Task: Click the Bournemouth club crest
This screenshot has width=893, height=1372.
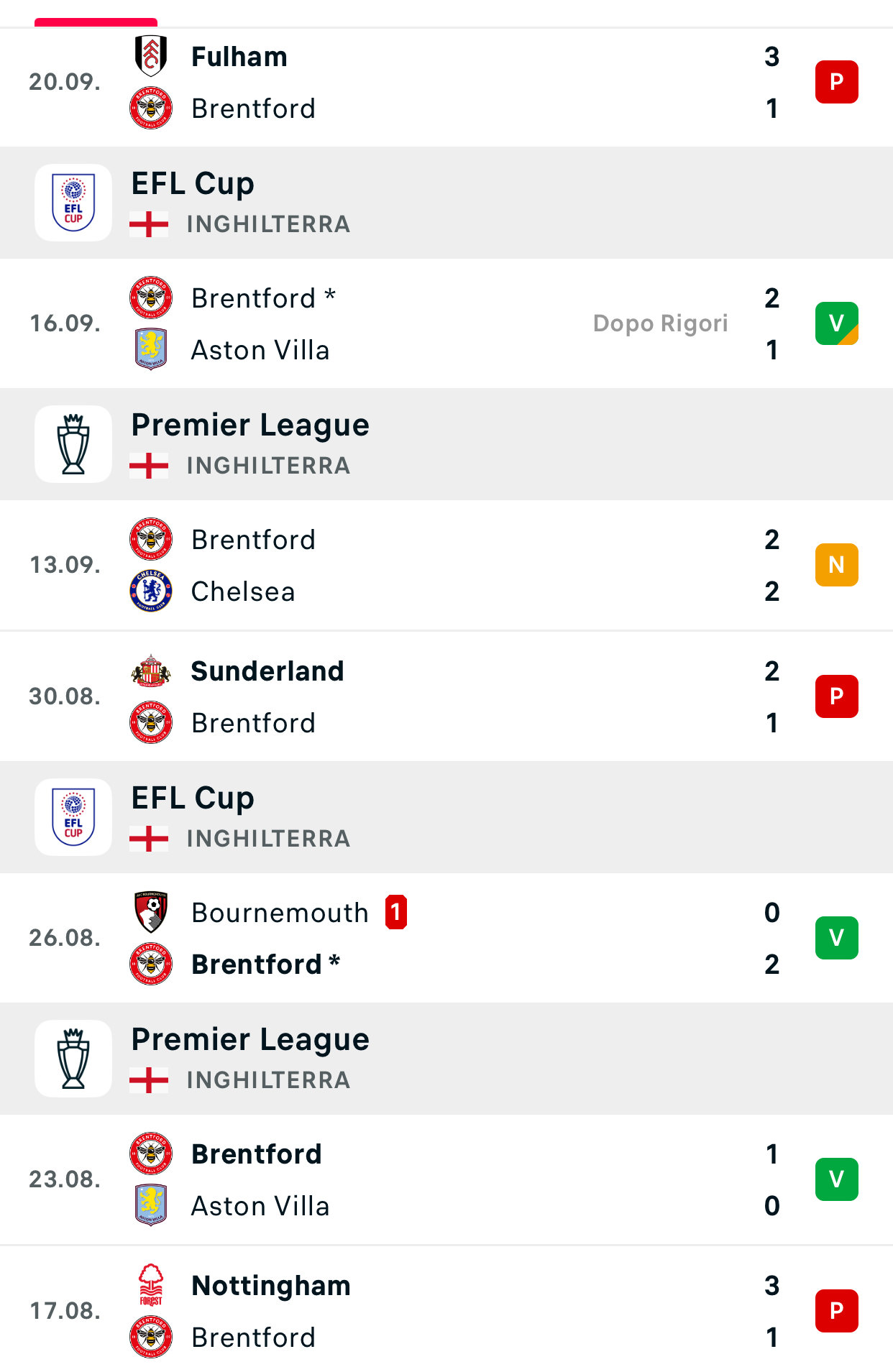Action: click(151, 912)
